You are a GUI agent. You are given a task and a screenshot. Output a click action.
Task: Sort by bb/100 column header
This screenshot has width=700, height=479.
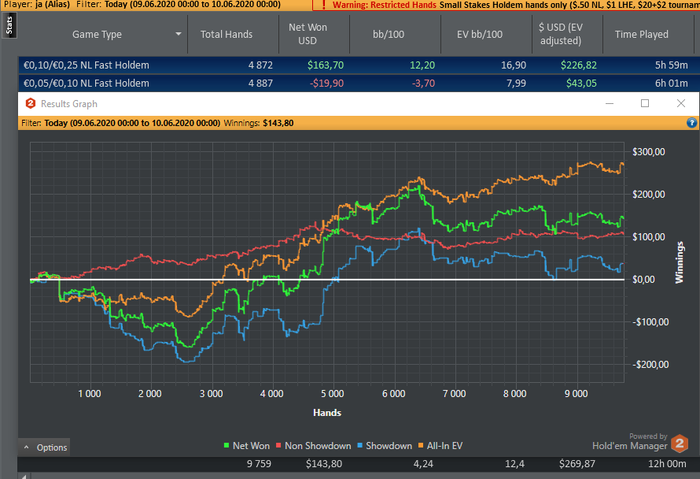point(388,34)
